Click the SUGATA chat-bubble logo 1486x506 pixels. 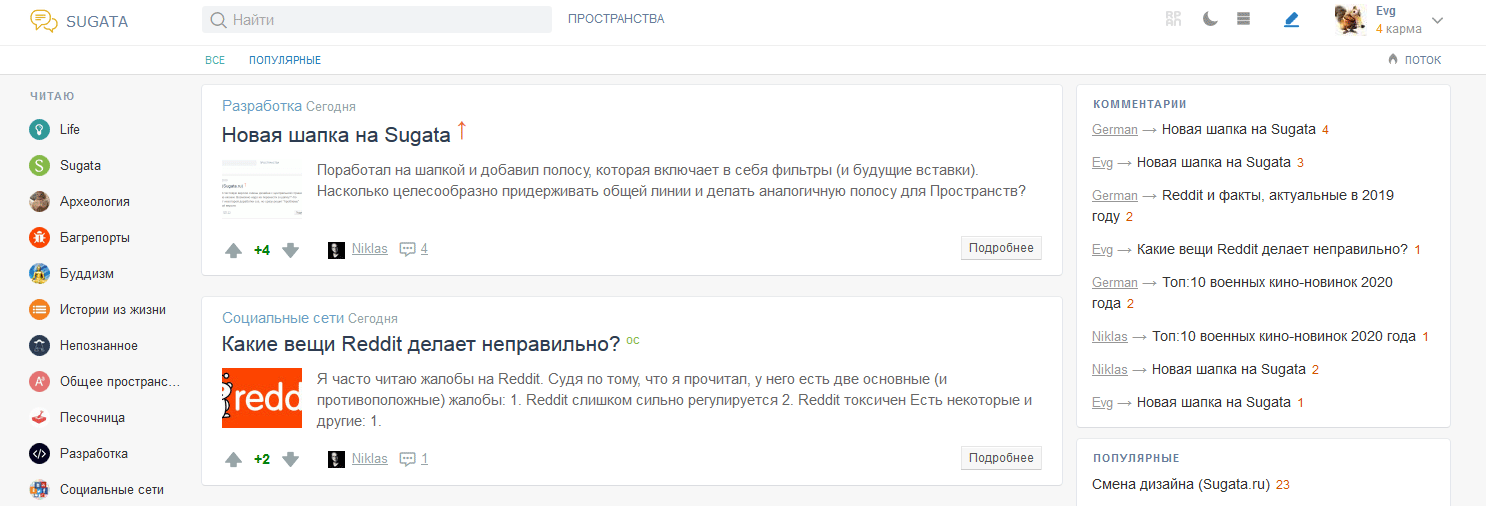click(x=44, y=20)
